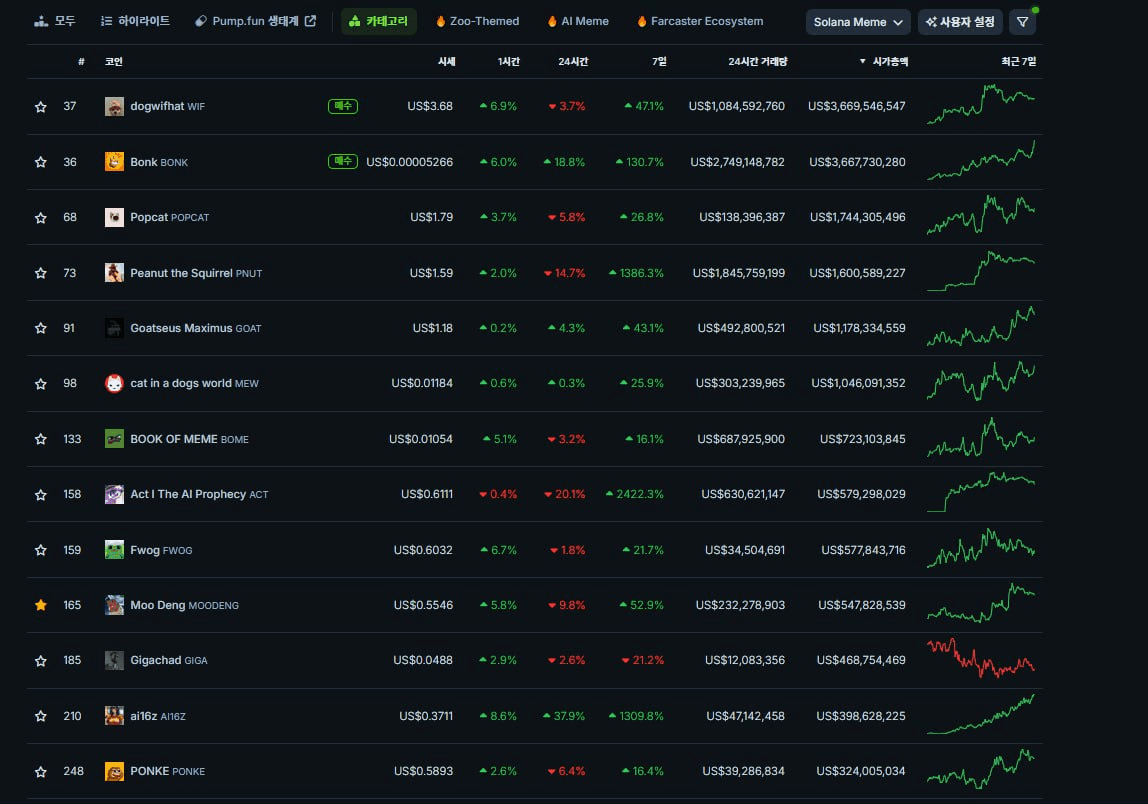Click the Gigachad coin logo icon
Screen dimensions: 1148x804
(114, 660)
